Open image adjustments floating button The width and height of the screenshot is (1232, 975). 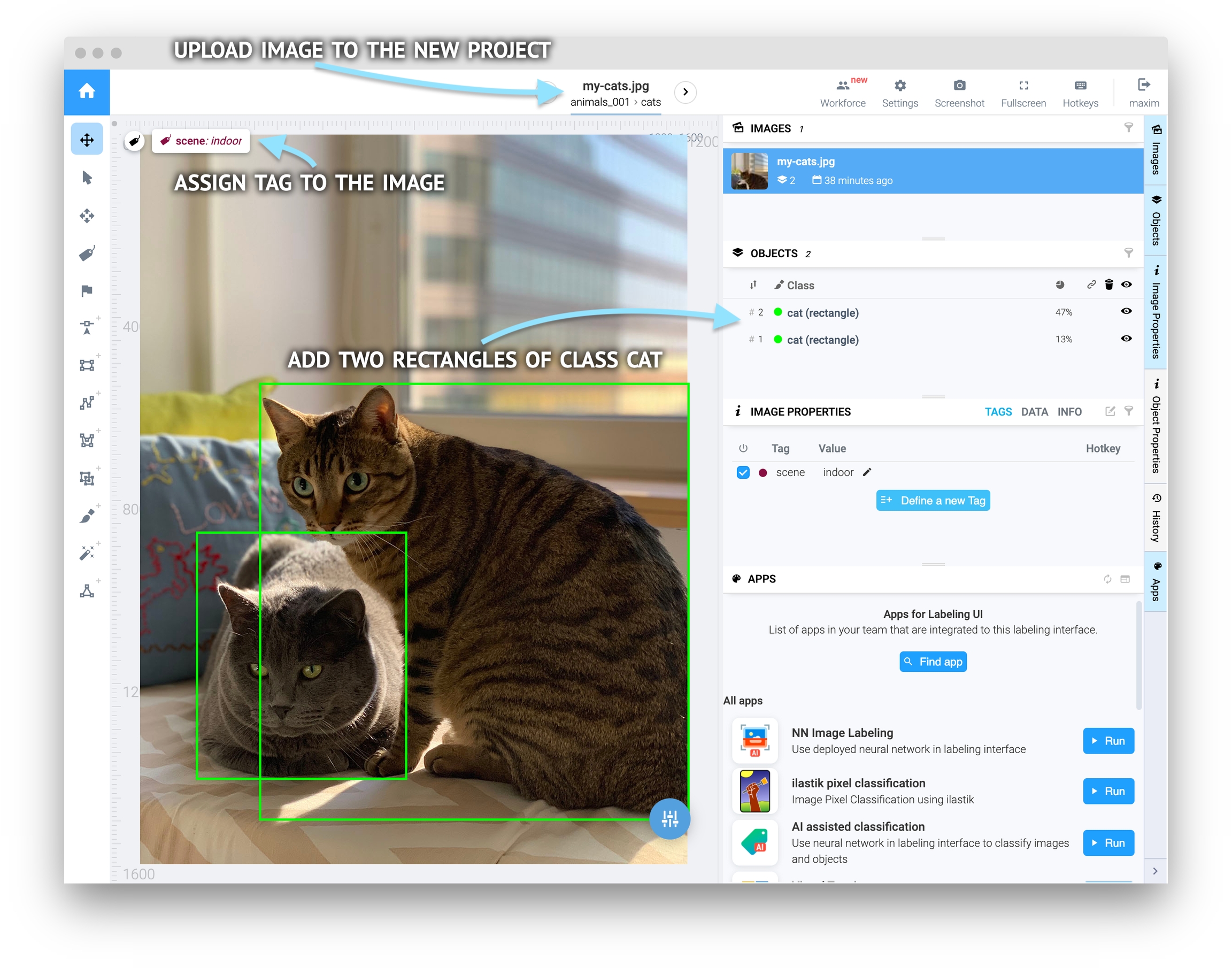[x=669, y=819]
